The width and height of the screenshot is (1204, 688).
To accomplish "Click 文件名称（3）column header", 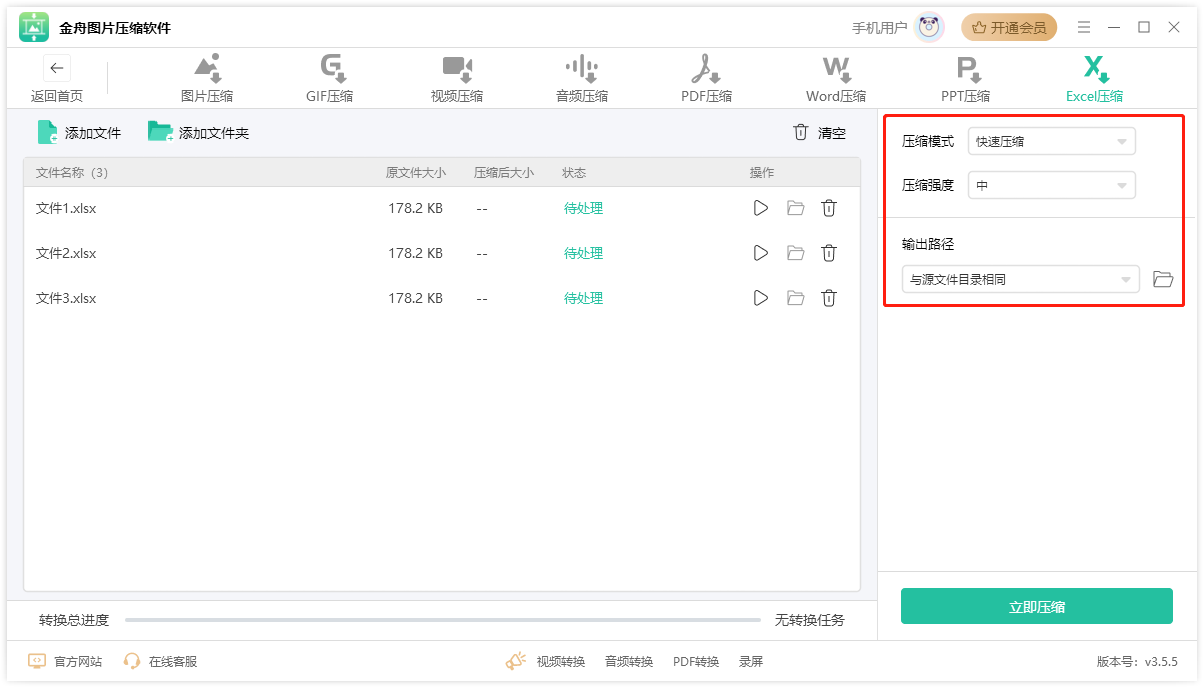I will pyautogui.click(x=72, y=173).
